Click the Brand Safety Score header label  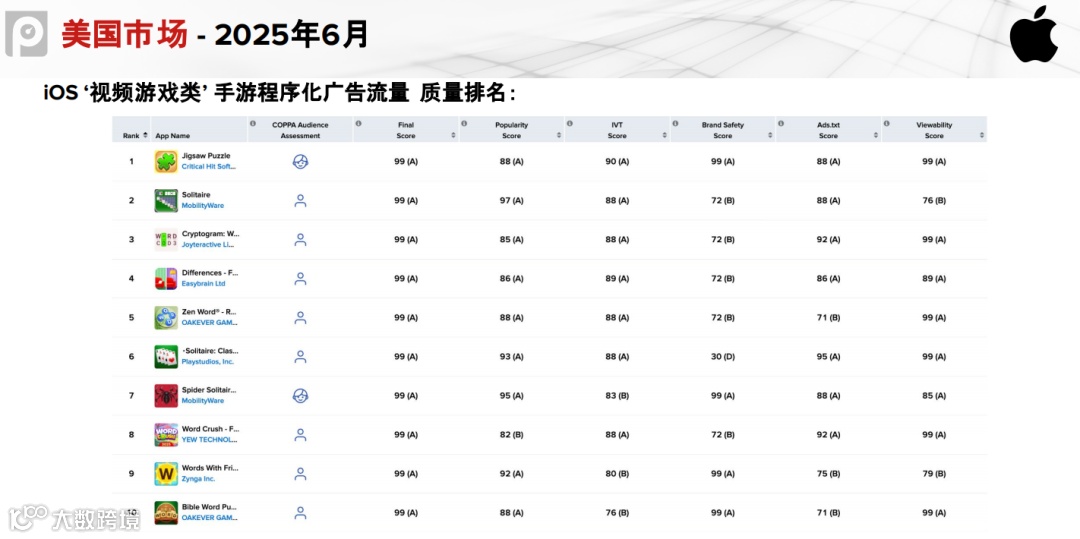pos(723,130)
